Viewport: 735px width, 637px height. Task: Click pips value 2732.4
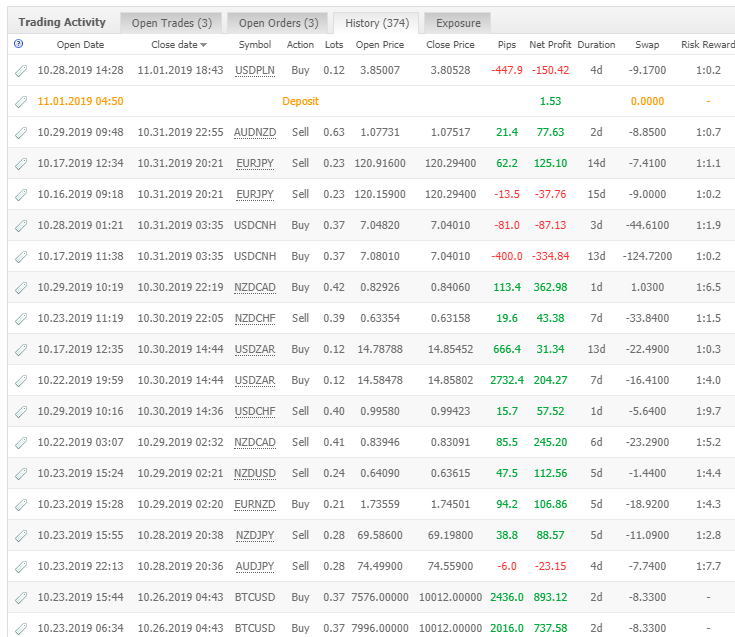pos(507,380)
